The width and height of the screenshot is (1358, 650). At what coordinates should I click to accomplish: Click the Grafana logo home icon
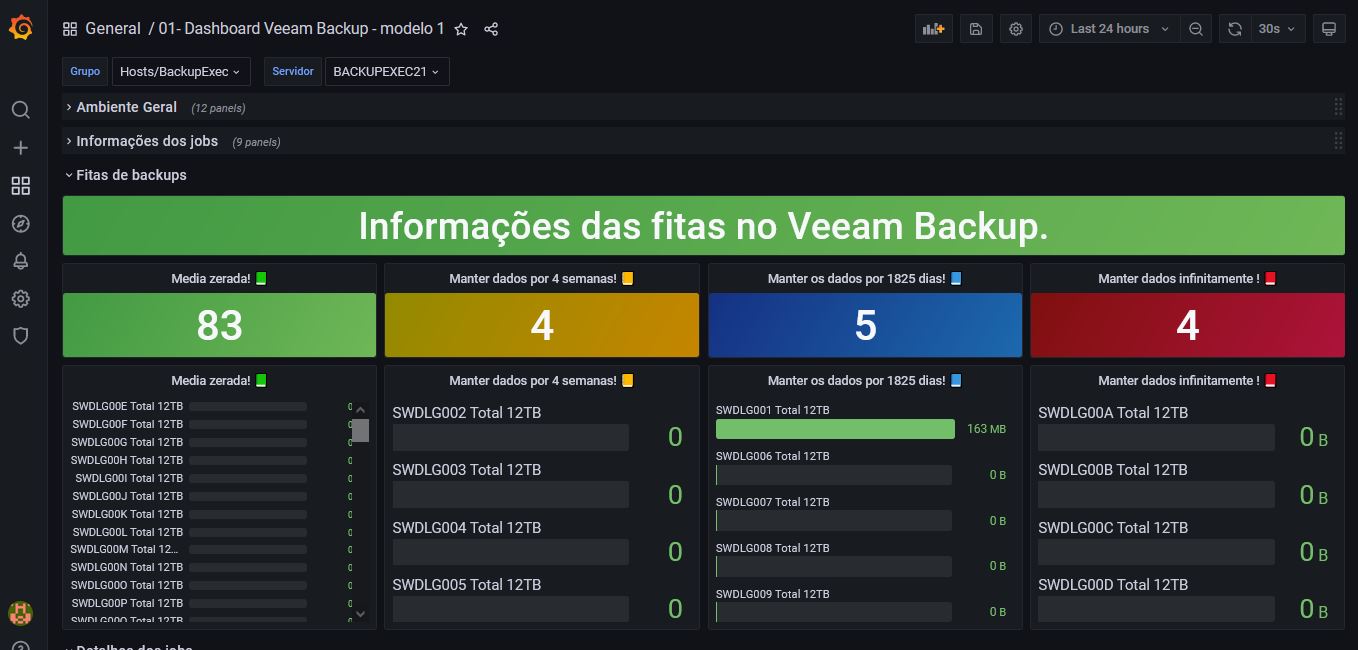click(20, 28)
